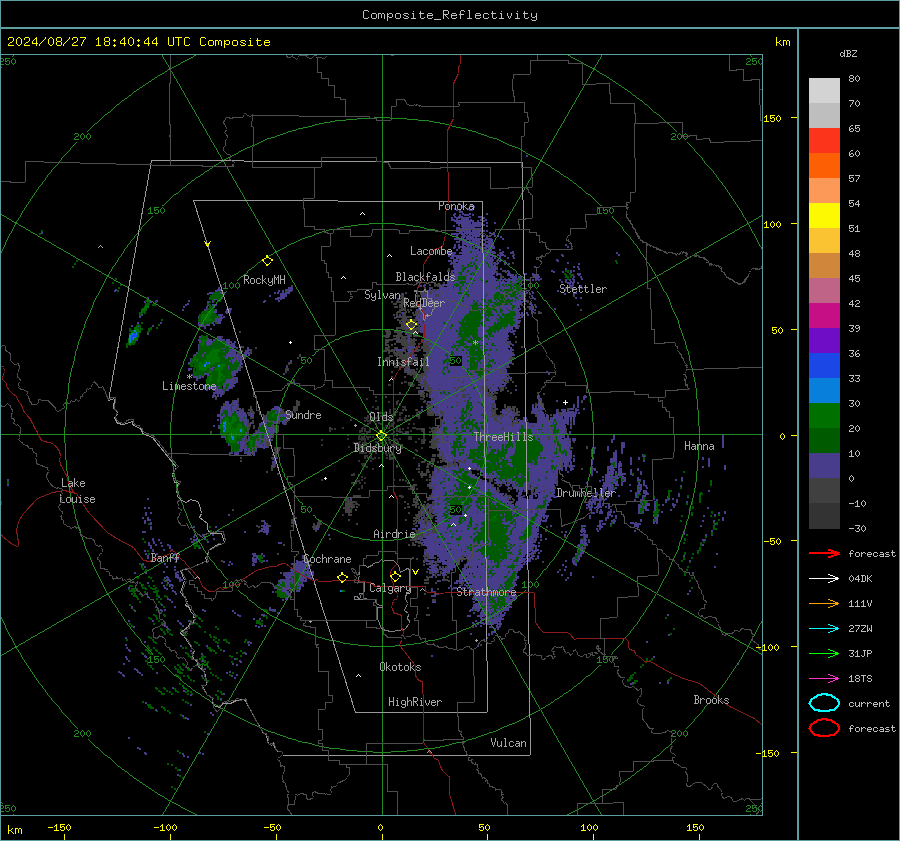Select the HighRiver label
The width and height of the screenshot is (900, 841).
click(x=415, y=702)
